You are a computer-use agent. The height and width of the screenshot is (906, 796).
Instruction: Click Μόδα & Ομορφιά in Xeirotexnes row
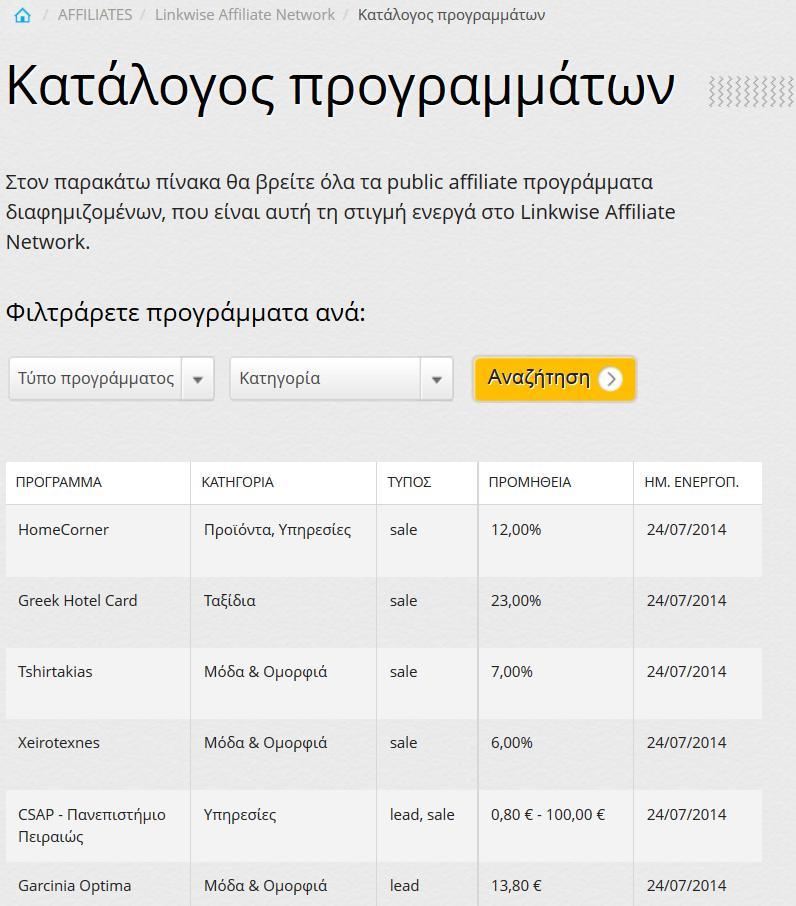coord(265,743)
